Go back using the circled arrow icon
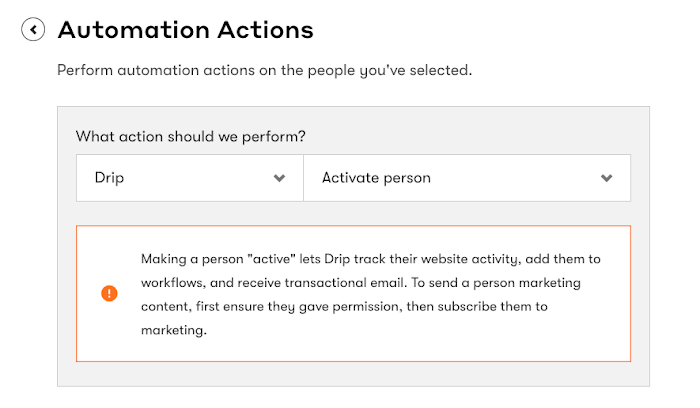This screenshot has width=700, height=408. tap(33, 29)
